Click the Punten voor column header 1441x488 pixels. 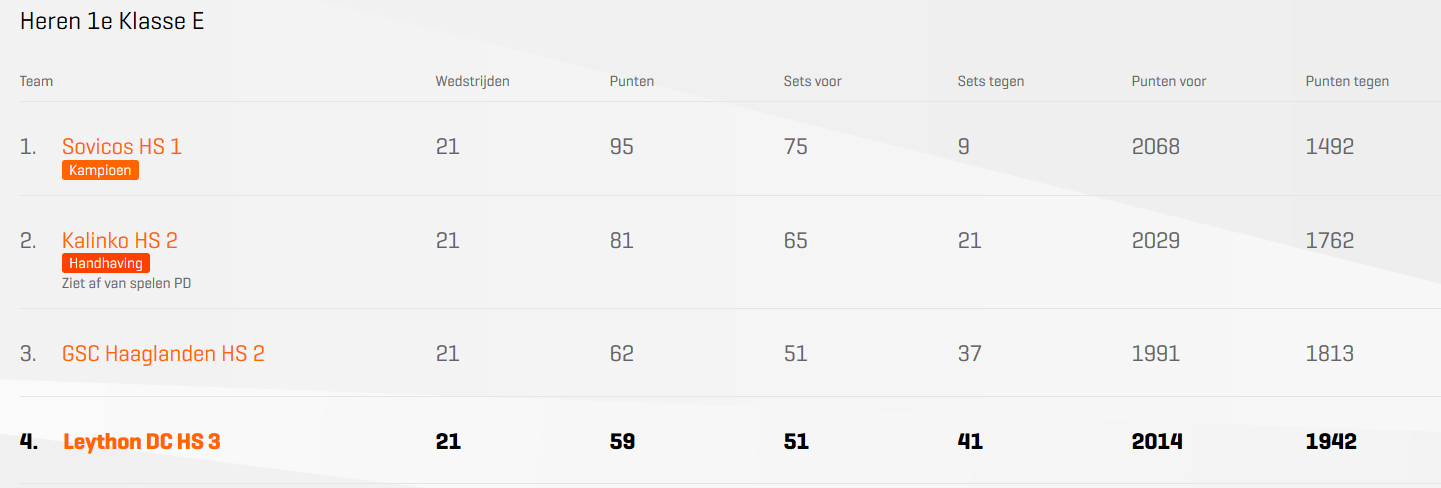[x=1169, y=81]
